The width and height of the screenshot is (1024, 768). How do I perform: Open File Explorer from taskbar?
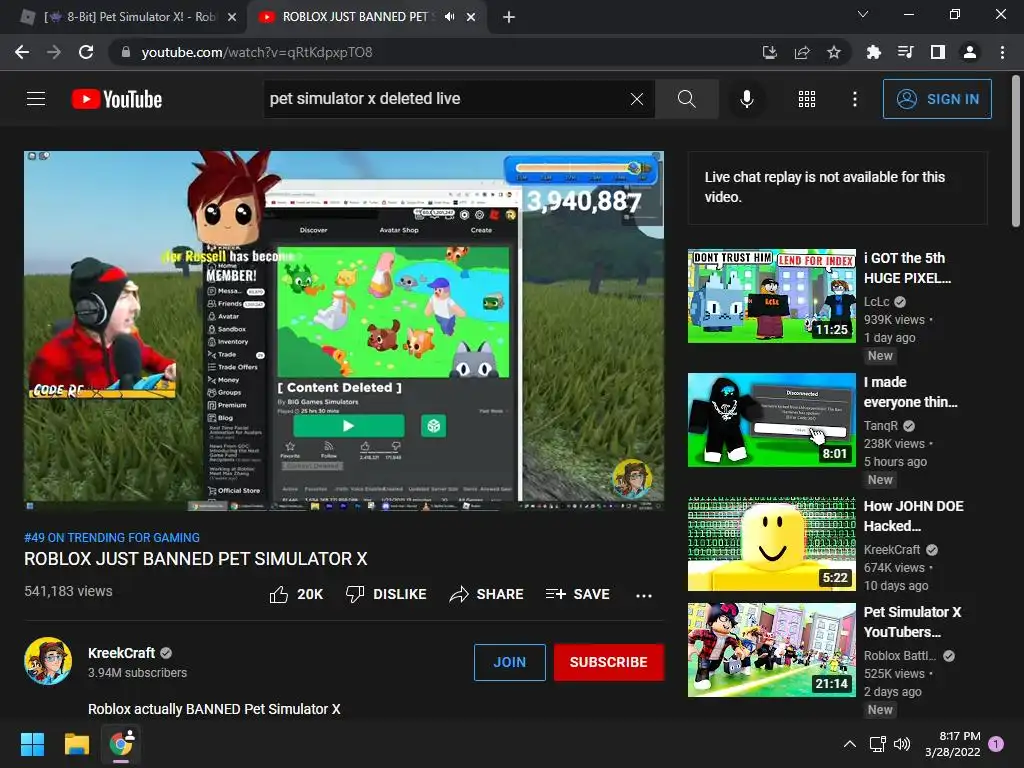tap(76, 744)
